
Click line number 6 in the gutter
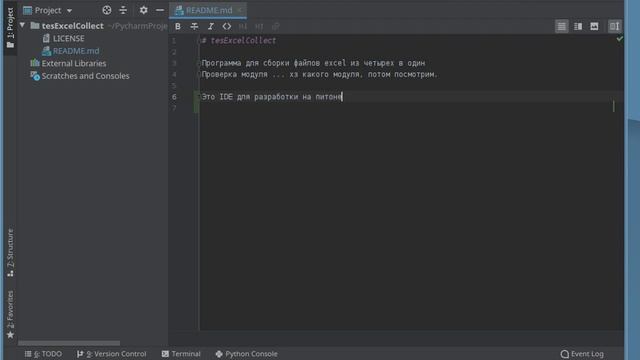174,97
